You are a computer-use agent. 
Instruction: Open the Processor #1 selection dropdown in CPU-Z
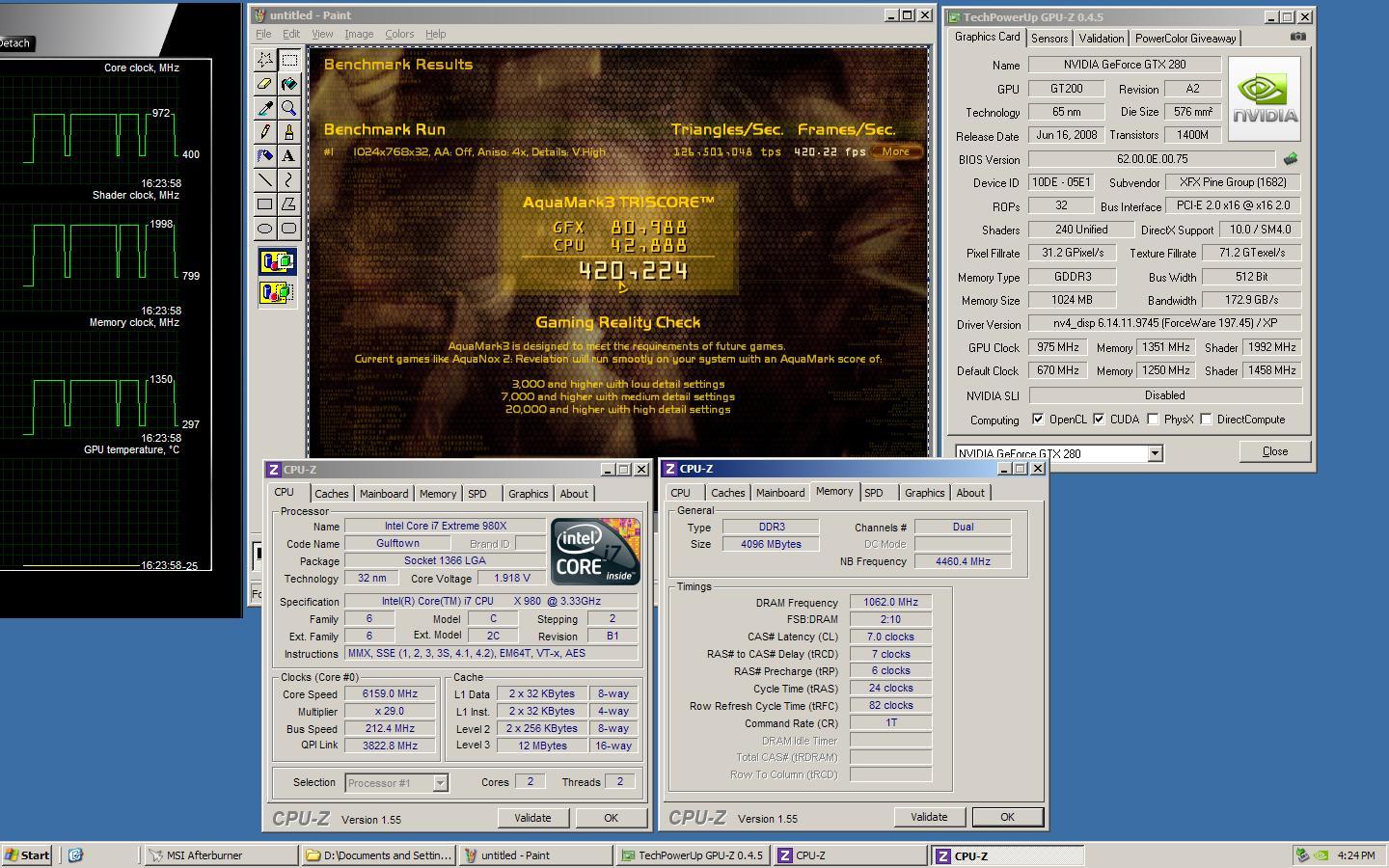tap(440, 783)
